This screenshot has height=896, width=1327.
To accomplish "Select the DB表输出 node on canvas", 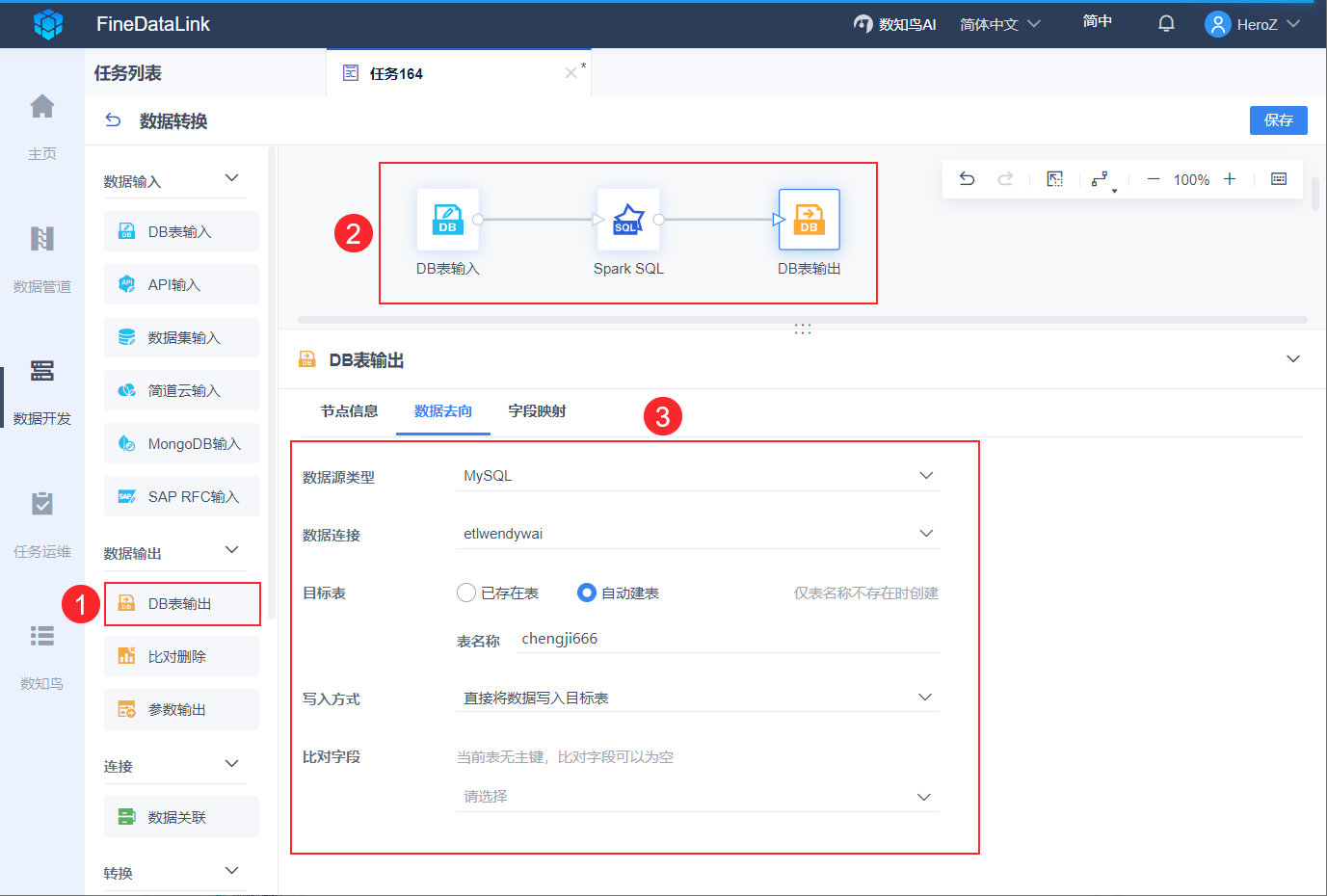I will 809,220.
